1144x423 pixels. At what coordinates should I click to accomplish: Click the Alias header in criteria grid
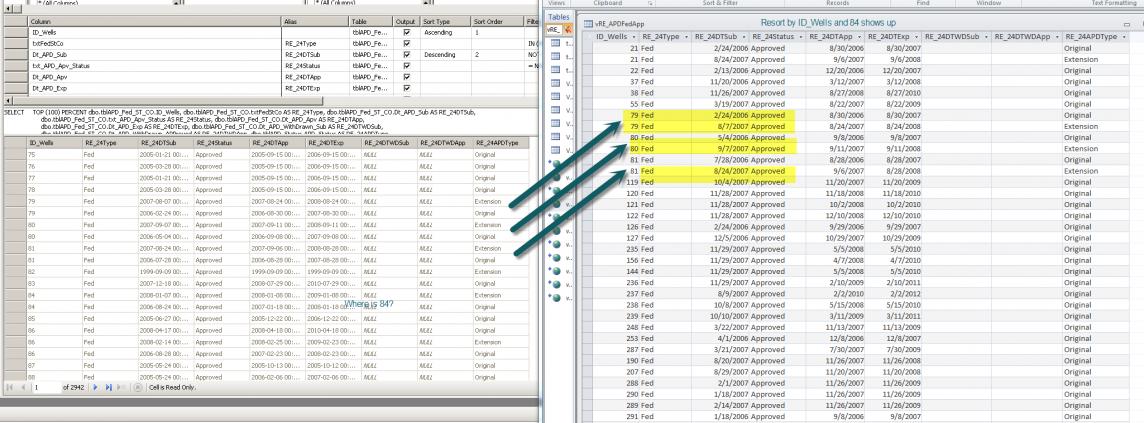(x=315, y=22)
